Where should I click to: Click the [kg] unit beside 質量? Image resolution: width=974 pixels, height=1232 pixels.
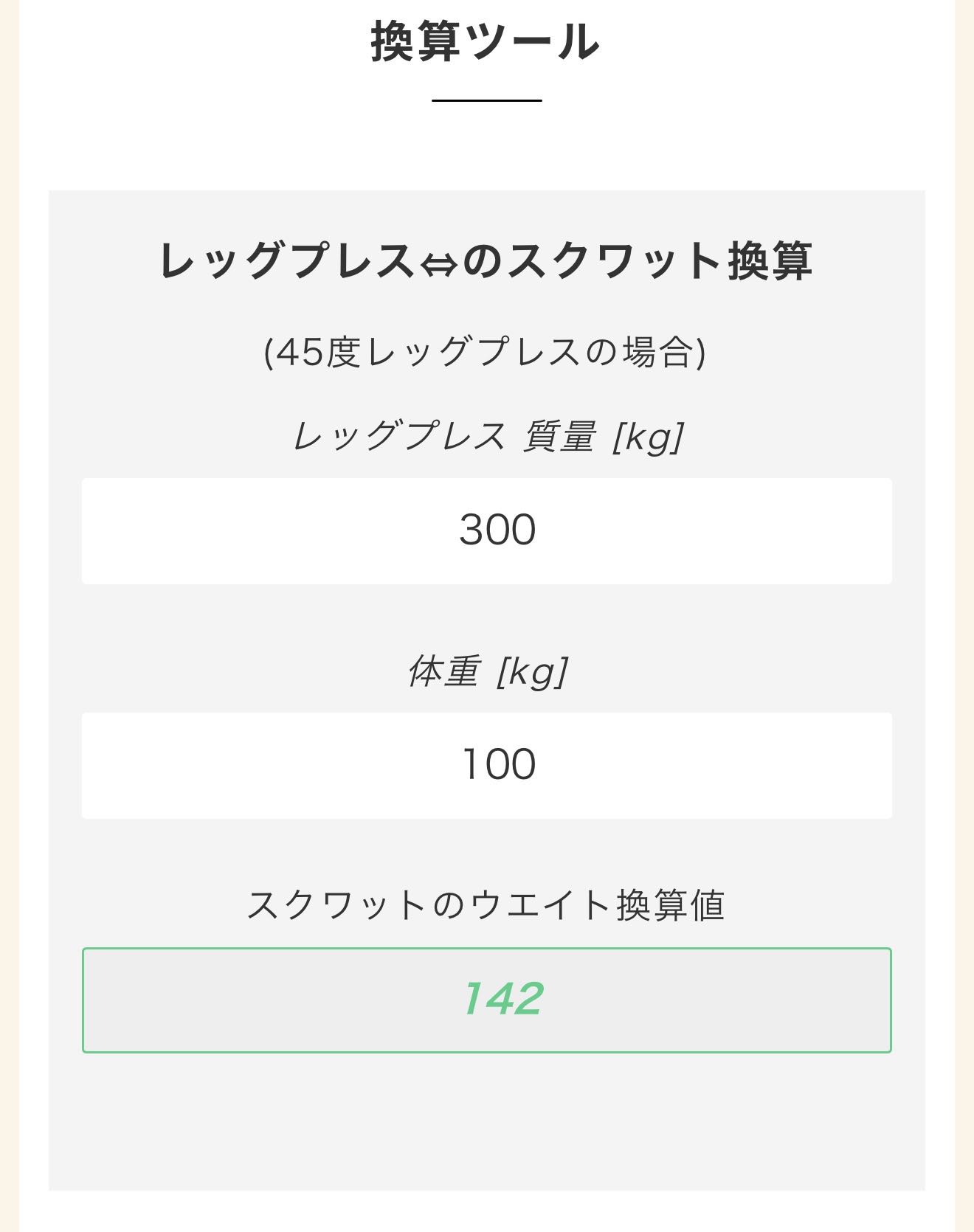point(648,437)
